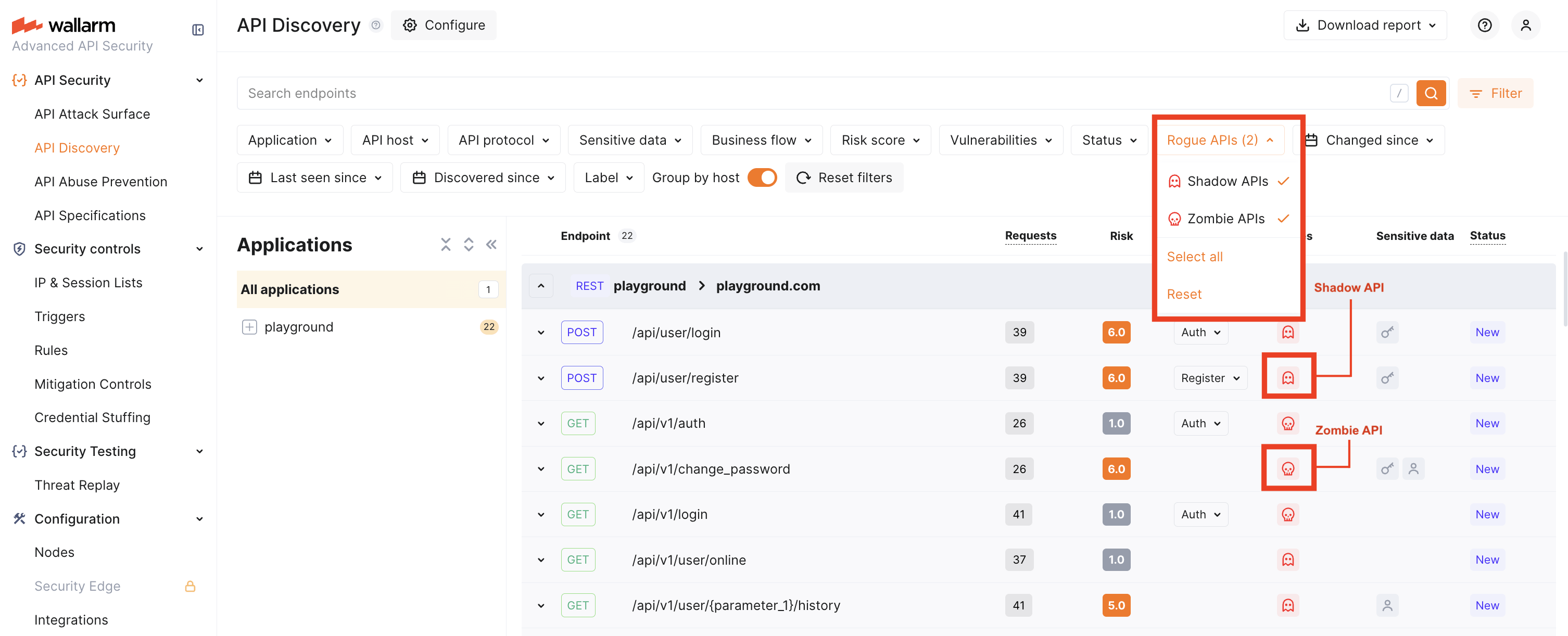
Task: Click Select all in the Rogue APIs dropdown
Action: tap(1195, 256)
